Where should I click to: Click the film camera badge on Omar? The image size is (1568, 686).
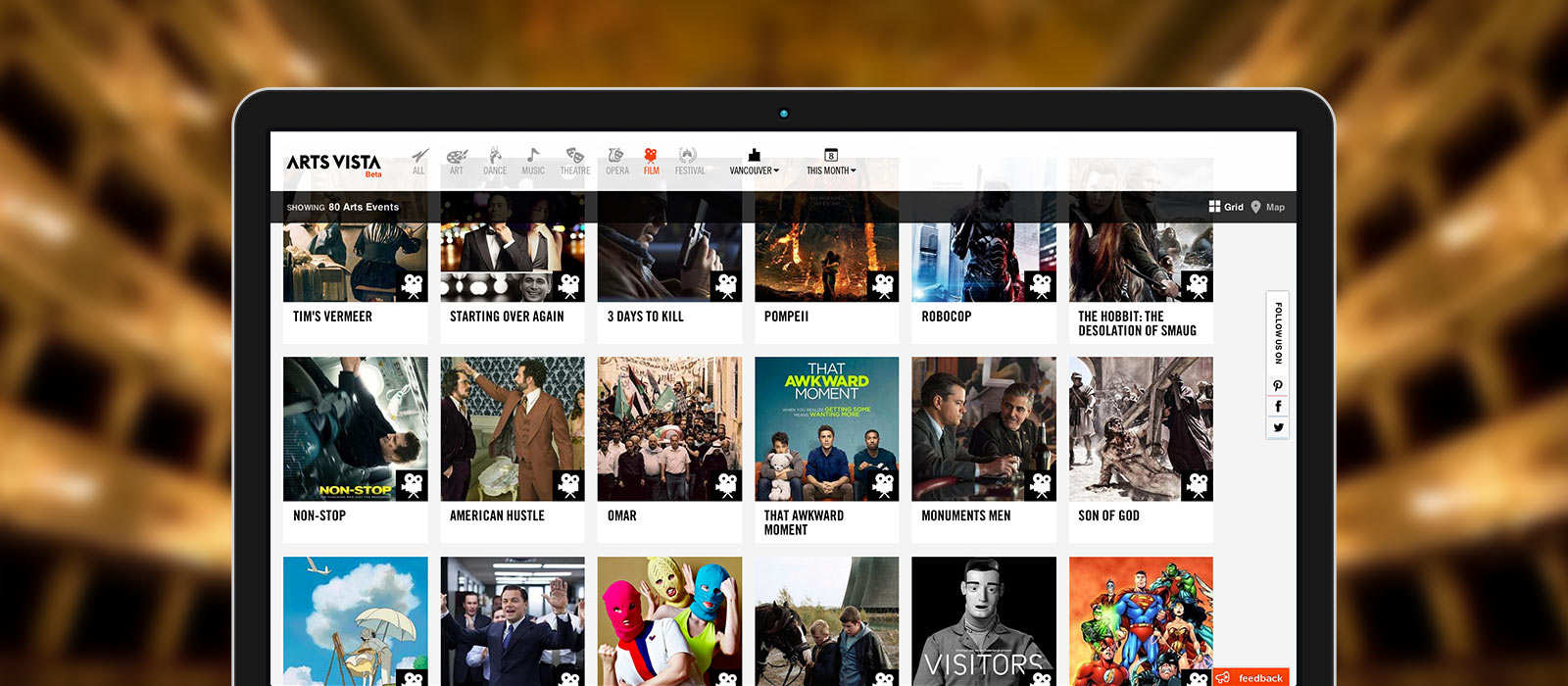coord(726,485)
